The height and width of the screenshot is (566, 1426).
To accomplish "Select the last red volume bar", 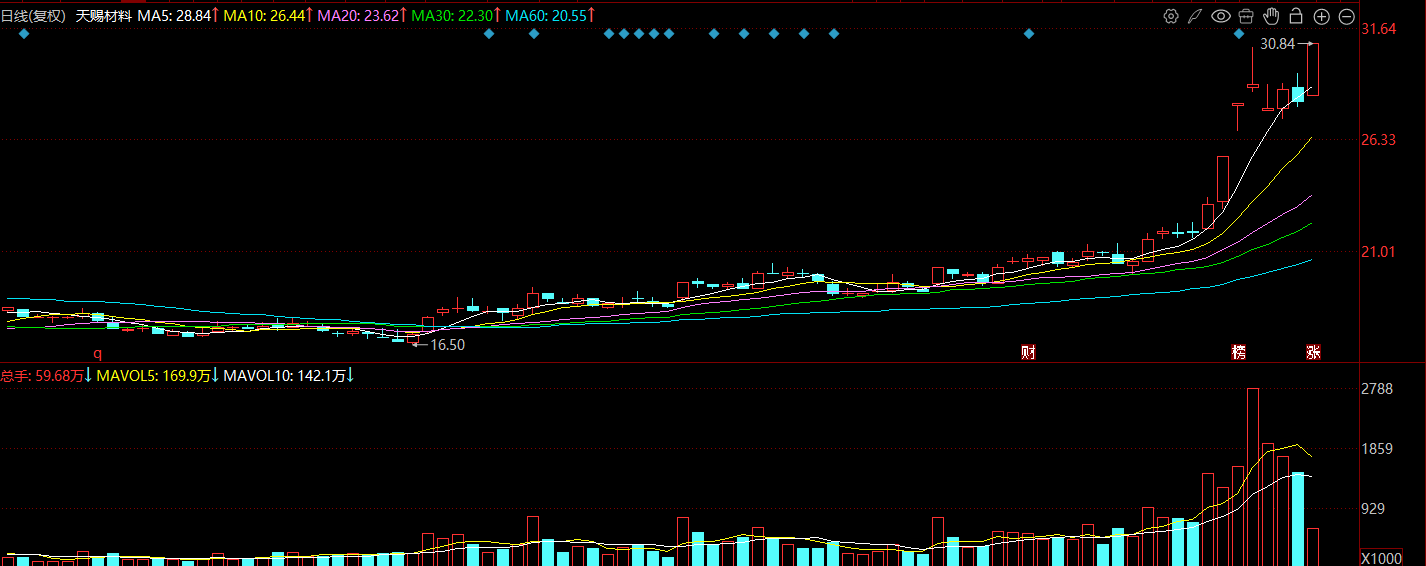I will pyautogui.click(x=1313, y=547).
